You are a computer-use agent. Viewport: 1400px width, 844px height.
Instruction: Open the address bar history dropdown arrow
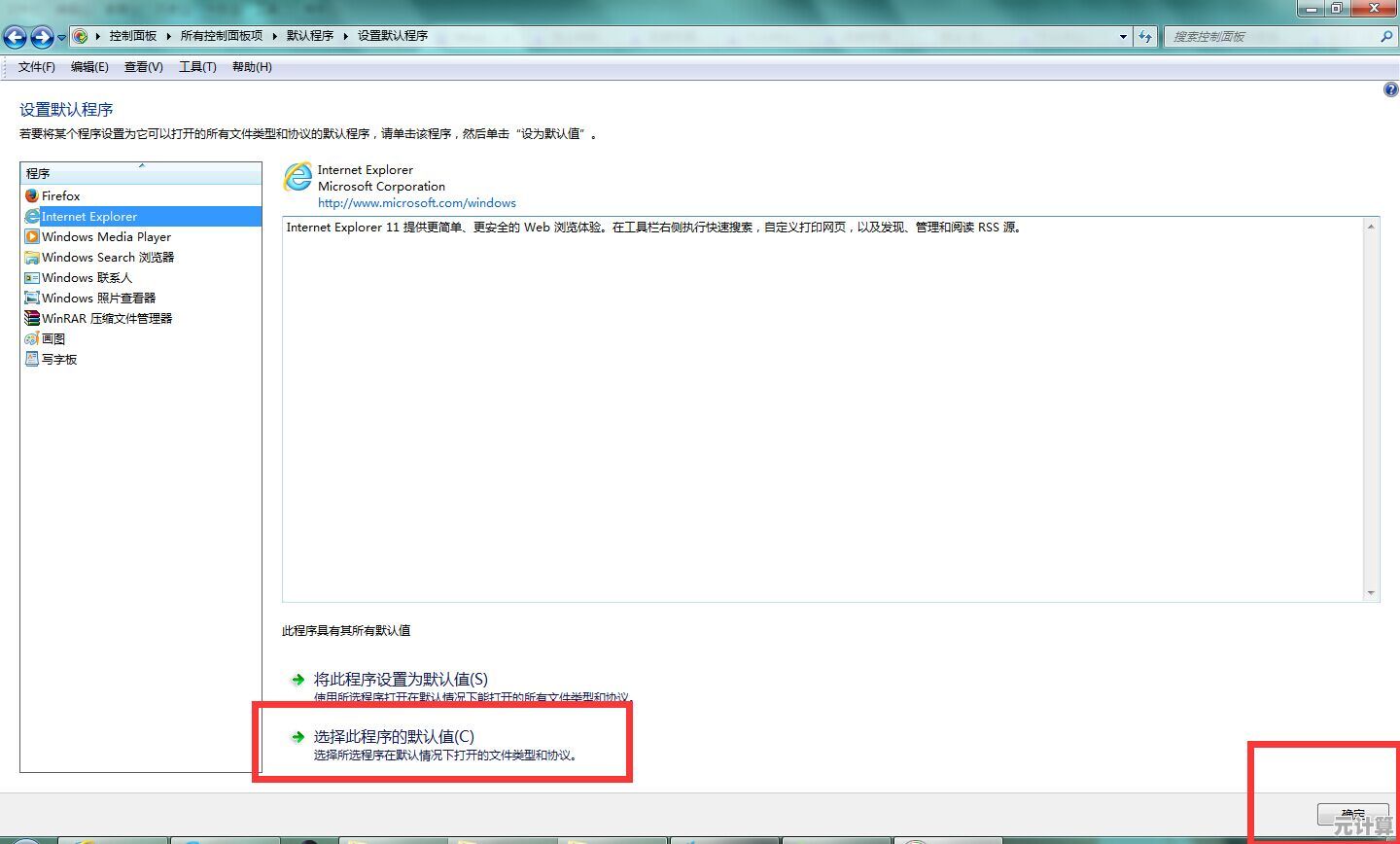click(x=1123, y=37)
